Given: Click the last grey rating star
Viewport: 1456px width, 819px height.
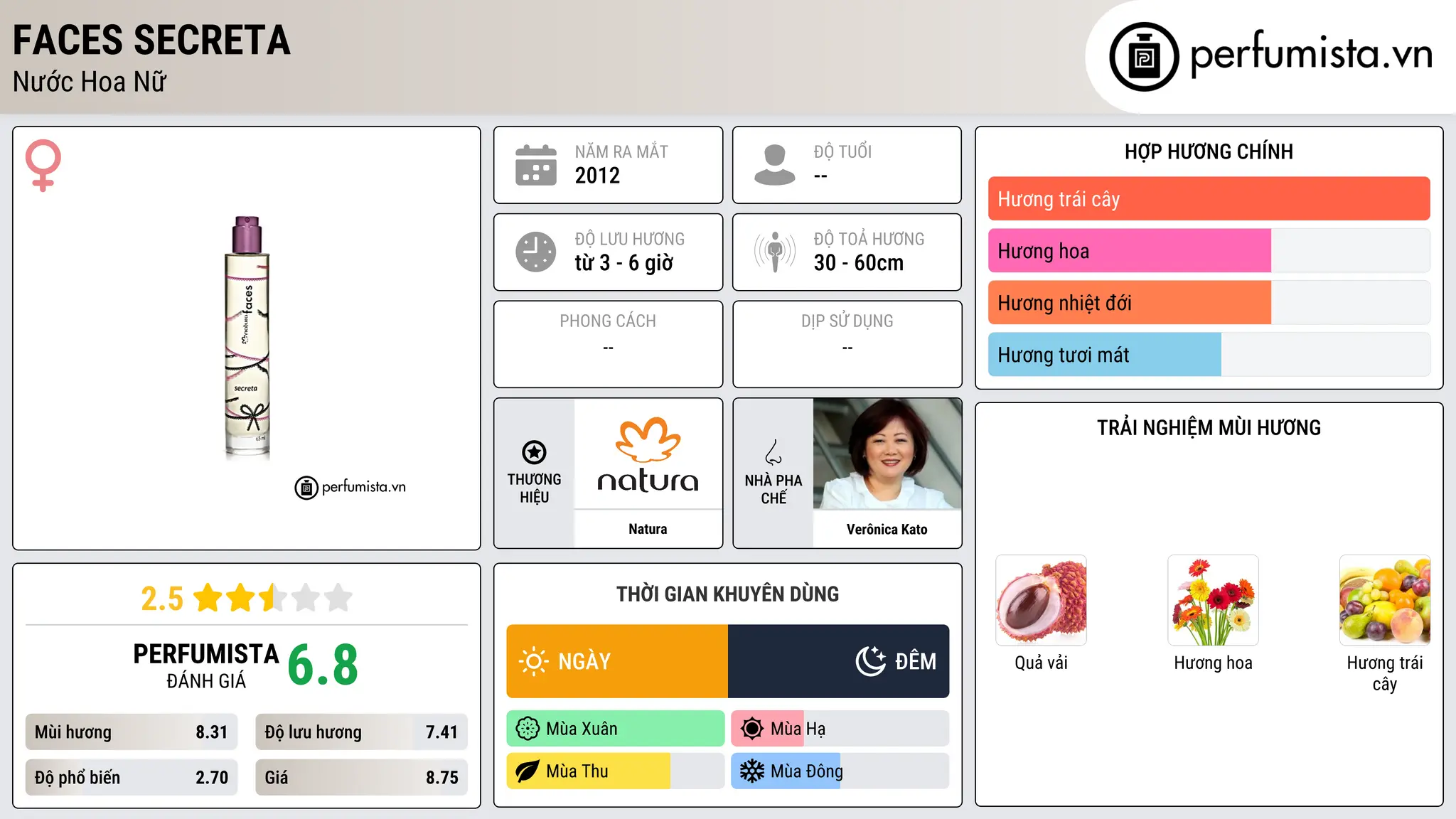Looking at the screenshot, I should (338, 597).
